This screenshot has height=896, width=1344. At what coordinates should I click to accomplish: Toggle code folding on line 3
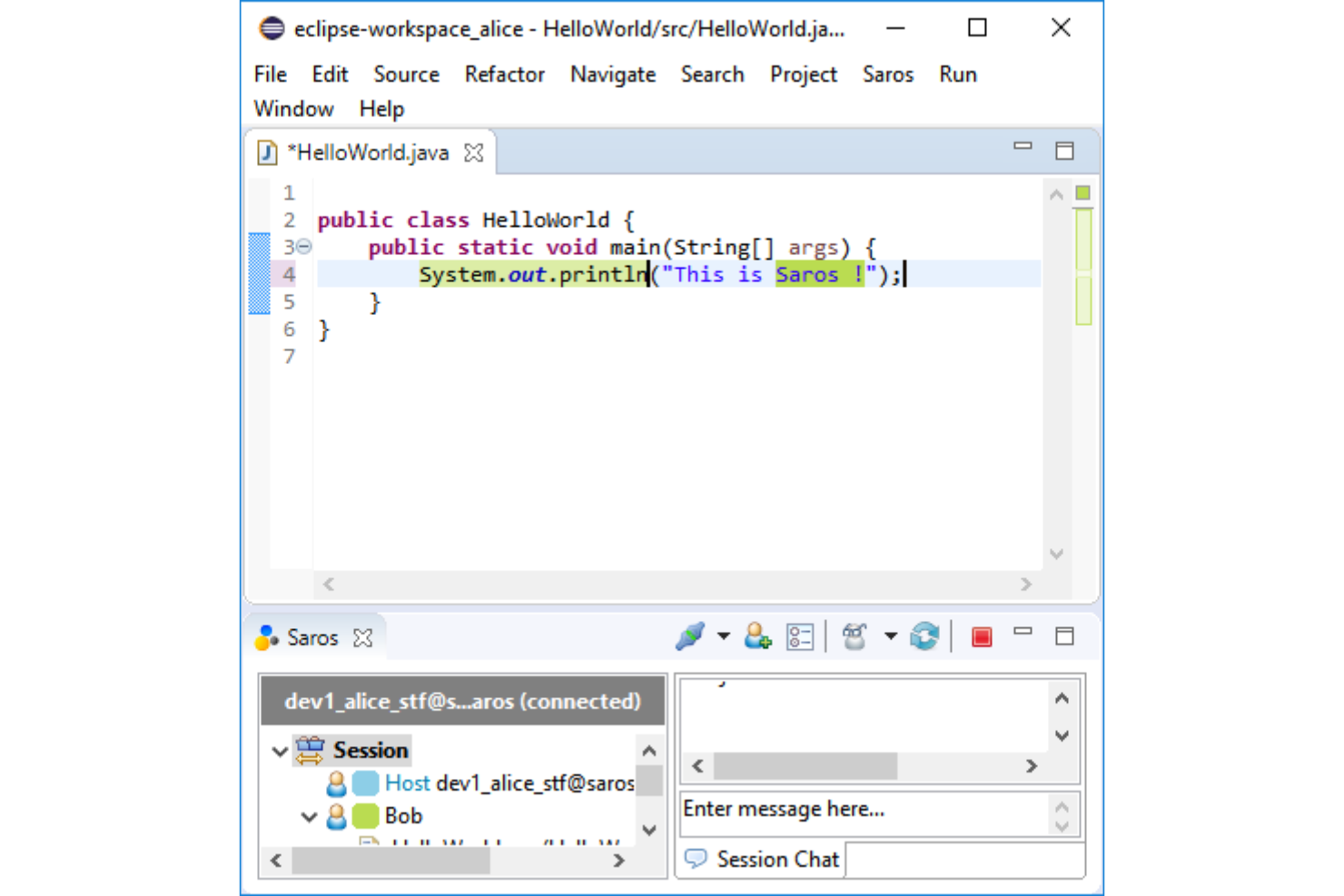coord(305,247)
